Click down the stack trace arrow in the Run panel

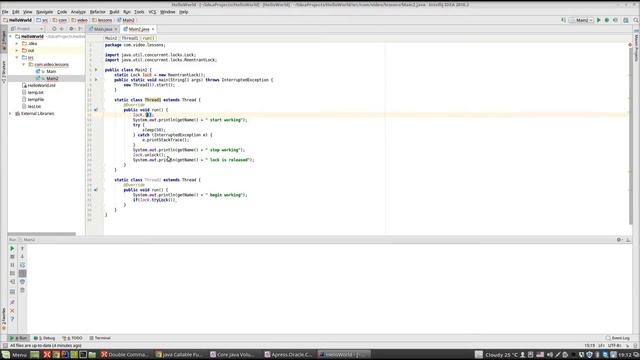point(22,257)
